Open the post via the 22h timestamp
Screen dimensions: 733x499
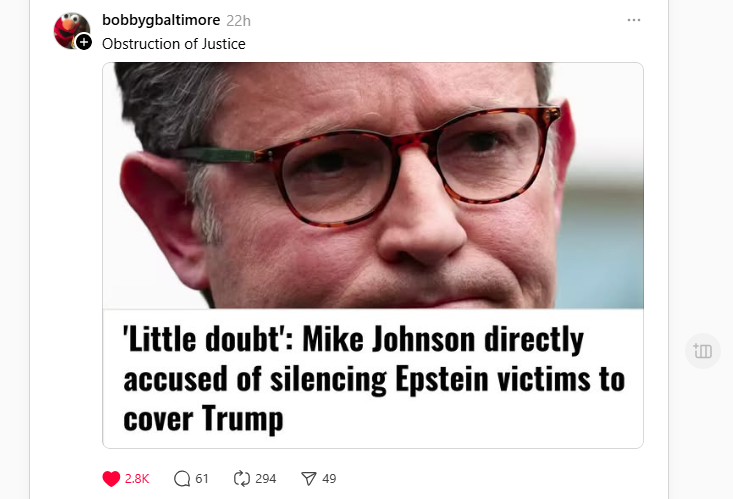coord(238,21)
